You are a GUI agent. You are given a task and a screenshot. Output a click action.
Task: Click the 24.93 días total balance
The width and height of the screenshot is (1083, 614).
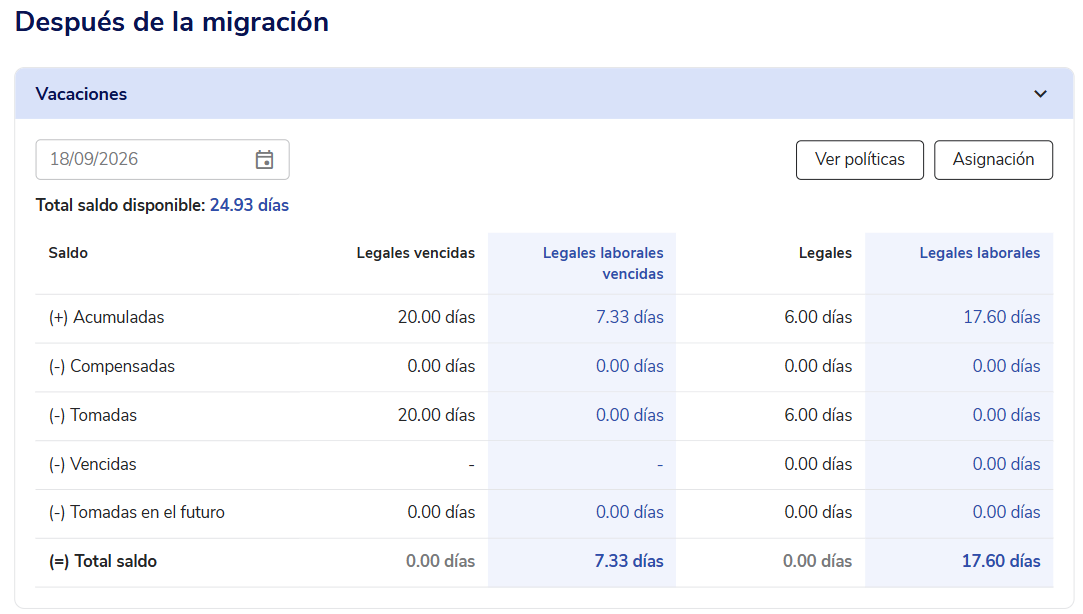249,205
